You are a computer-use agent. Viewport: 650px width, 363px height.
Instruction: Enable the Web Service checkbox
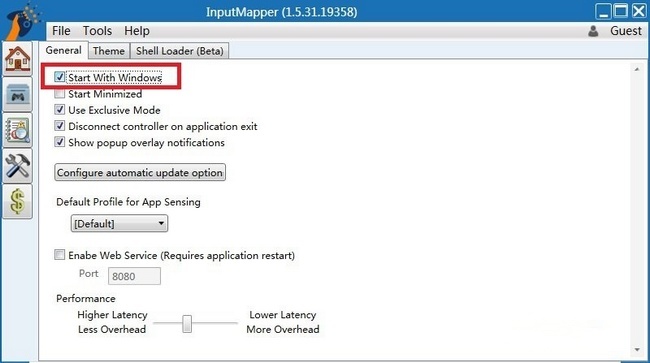tap(60, 254)
